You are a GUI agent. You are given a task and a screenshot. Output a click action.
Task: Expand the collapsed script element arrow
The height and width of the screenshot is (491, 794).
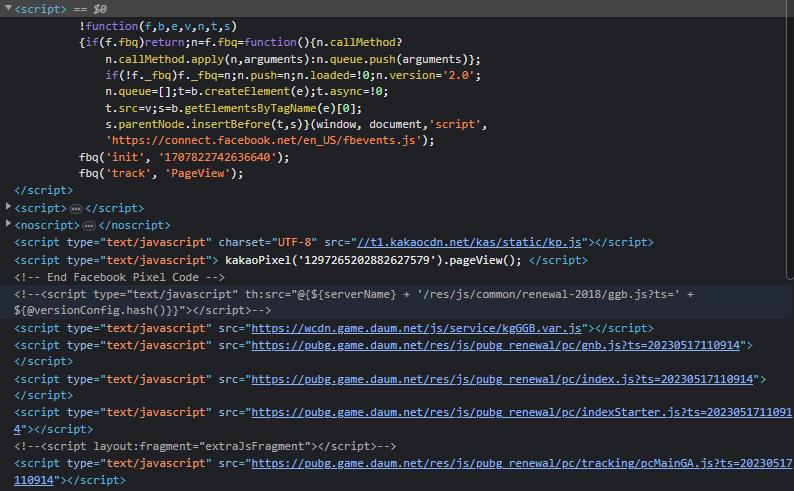click(8, 207)
